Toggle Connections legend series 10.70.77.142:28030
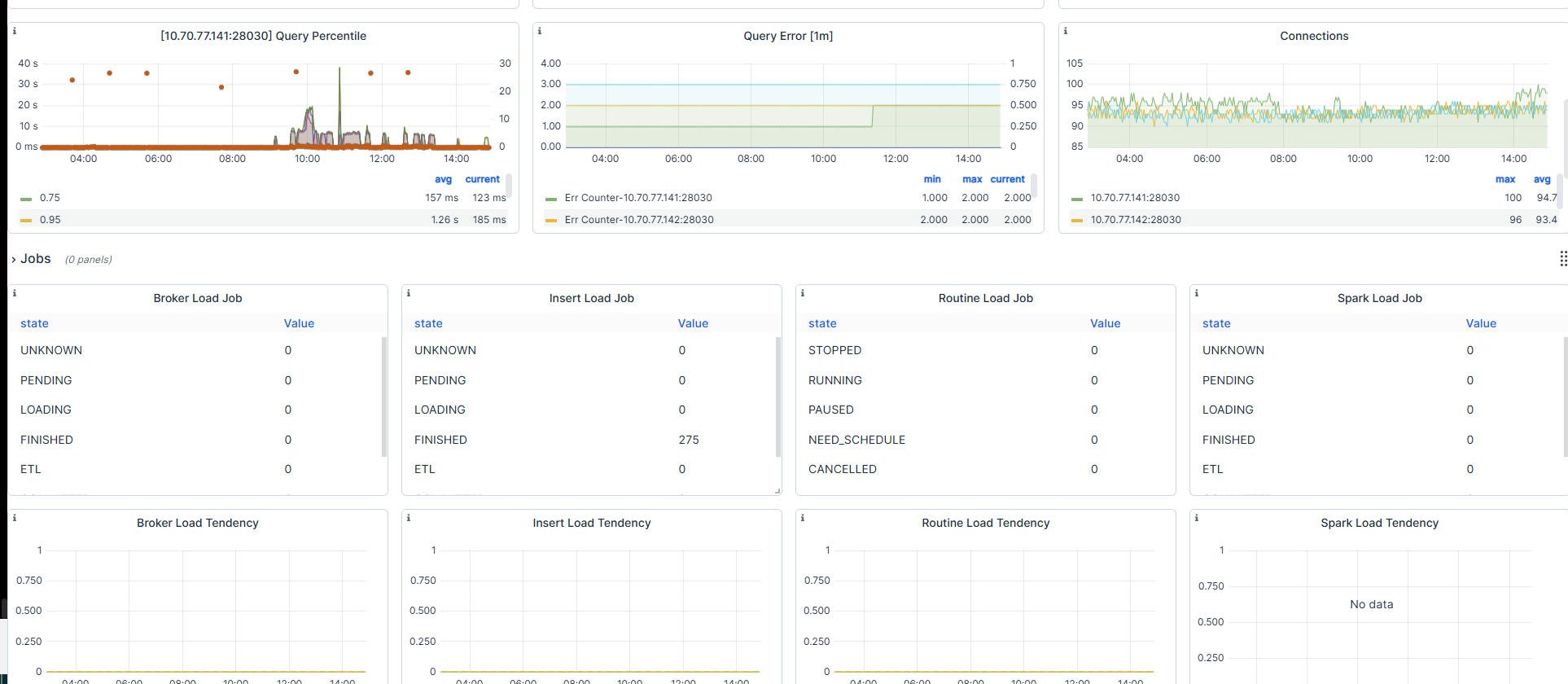This screenshot has height=684, width=1568. (x=1136, y=220)
